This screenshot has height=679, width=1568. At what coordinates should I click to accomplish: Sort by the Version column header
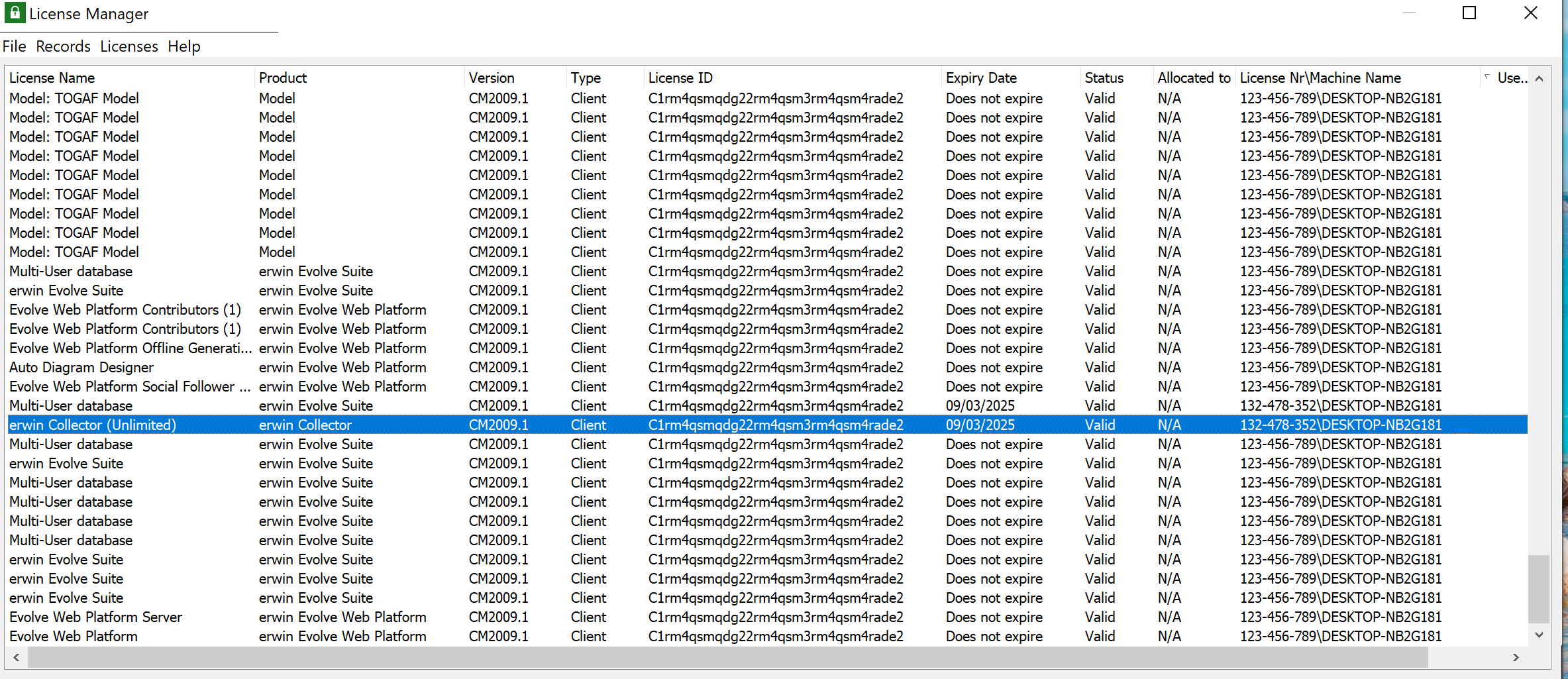(x=515, y=78)
